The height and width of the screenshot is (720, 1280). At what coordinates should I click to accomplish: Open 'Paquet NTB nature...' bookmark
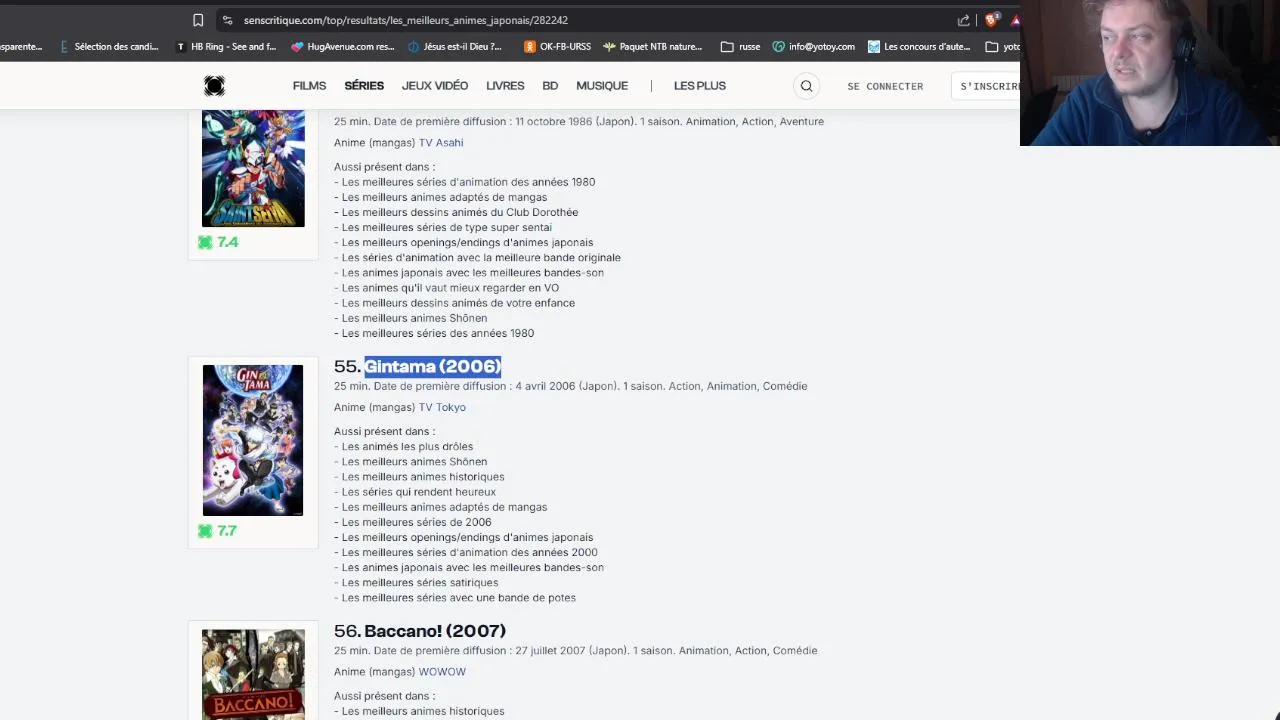coord(652,46)
